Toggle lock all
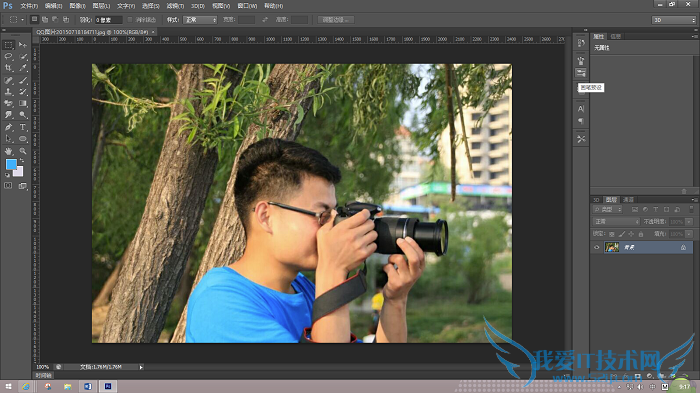Screen dimensions: 700x393 641,234
